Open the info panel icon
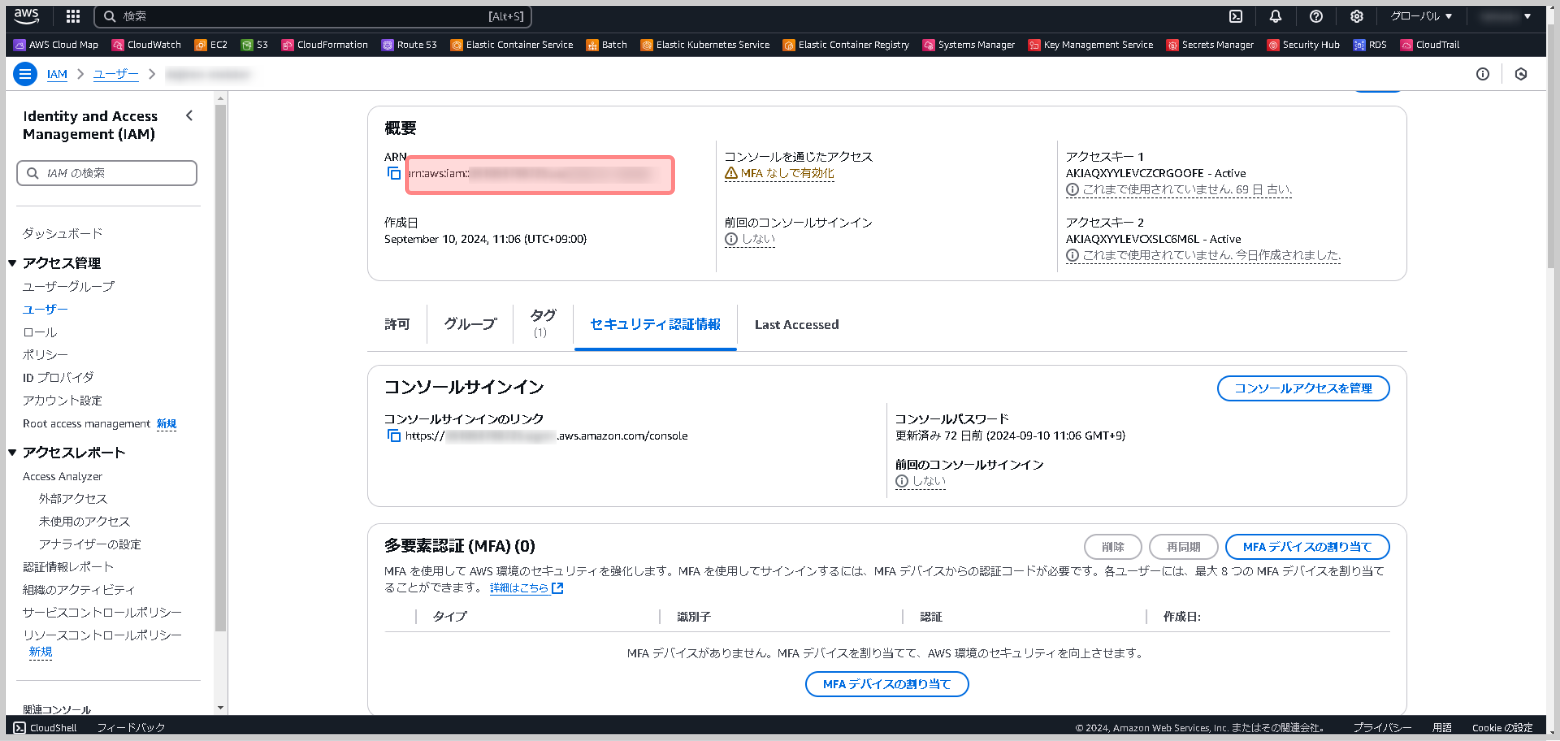 [x=1483, y=74]
